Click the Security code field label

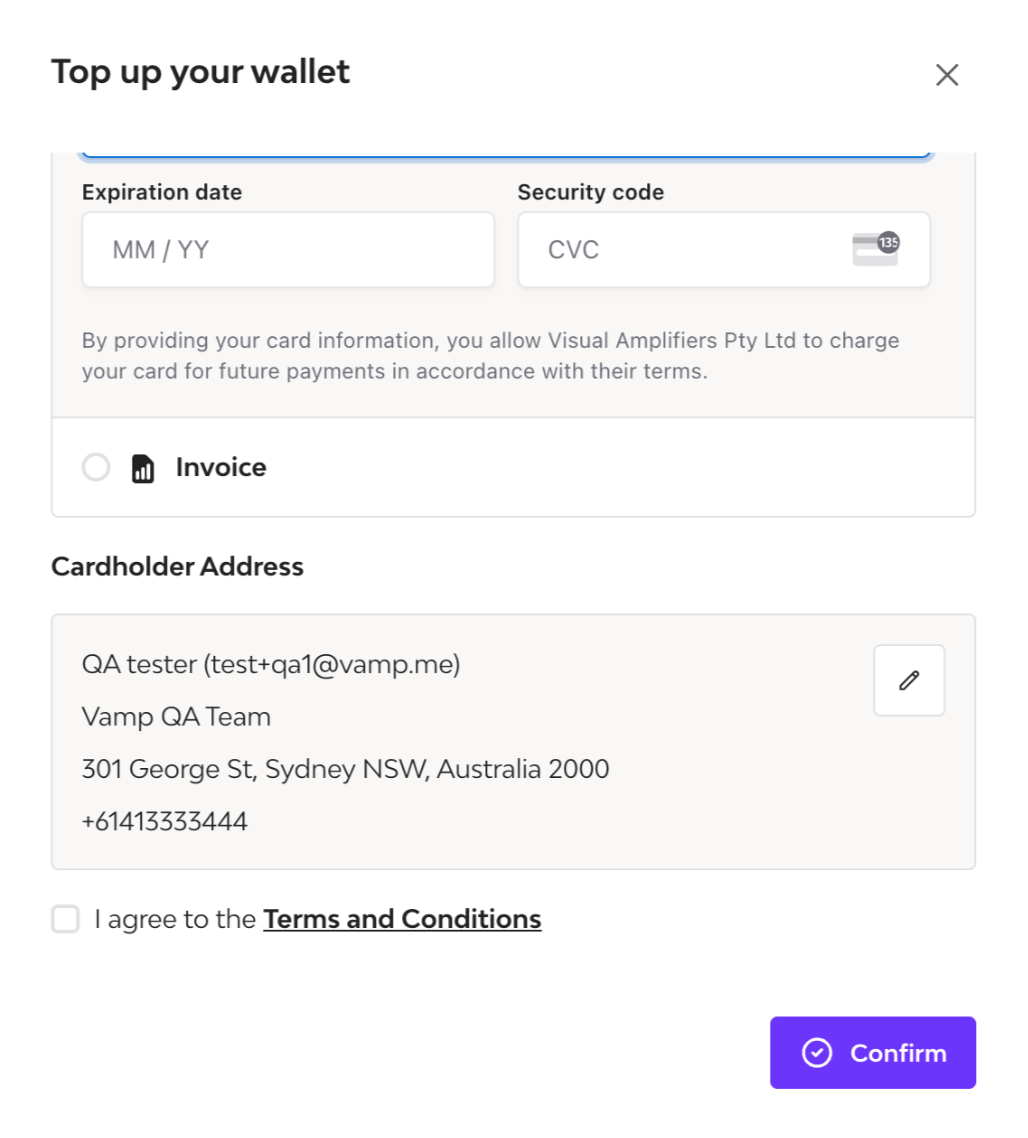coord(590,192)
